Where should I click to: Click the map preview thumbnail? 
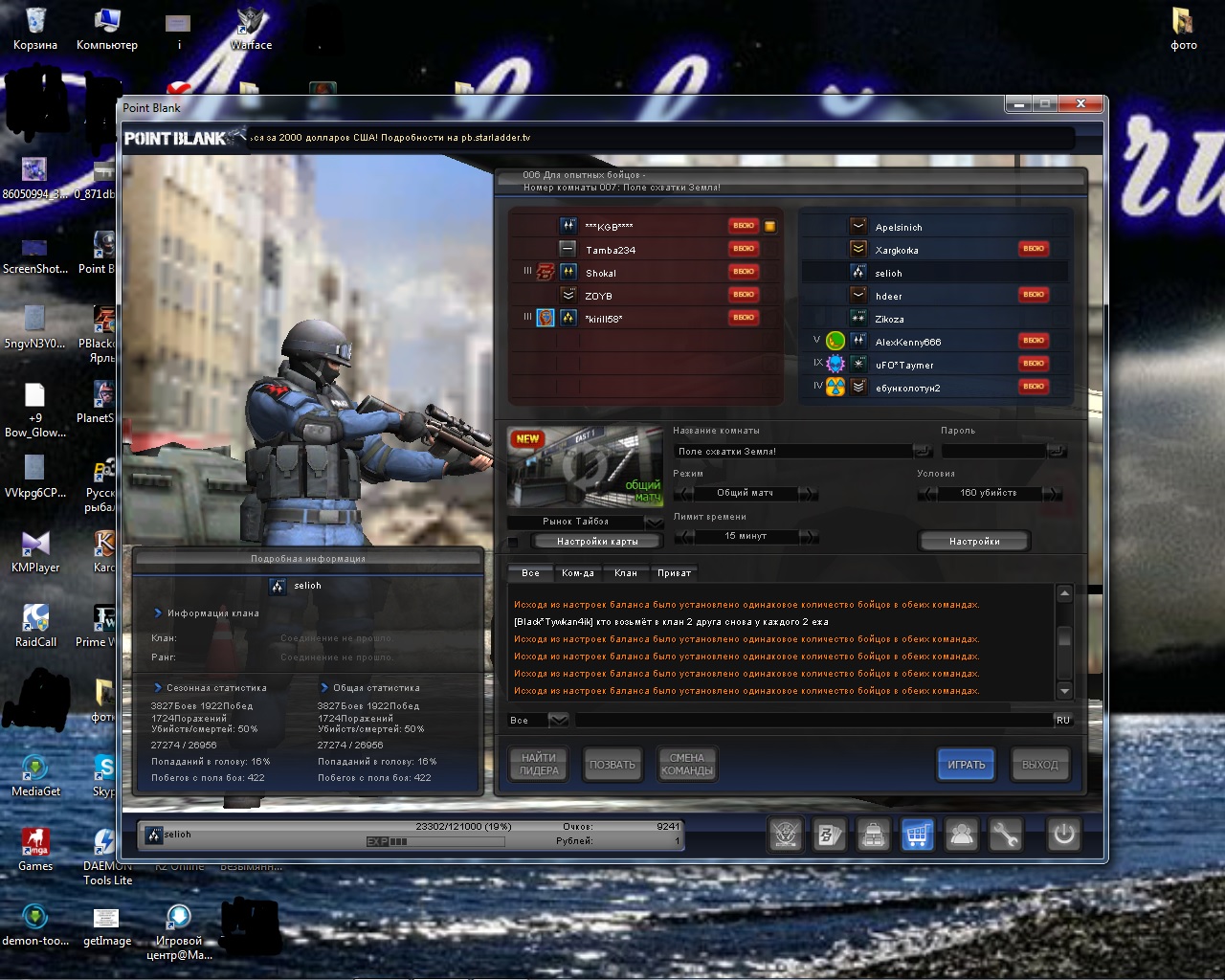pyautogui.click(x=585, y=469)
